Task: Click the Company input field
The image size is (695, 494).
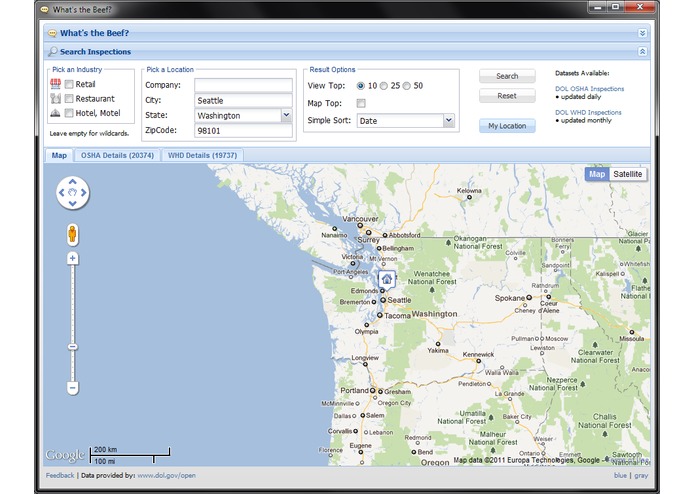Action: (x=243, y=85)
